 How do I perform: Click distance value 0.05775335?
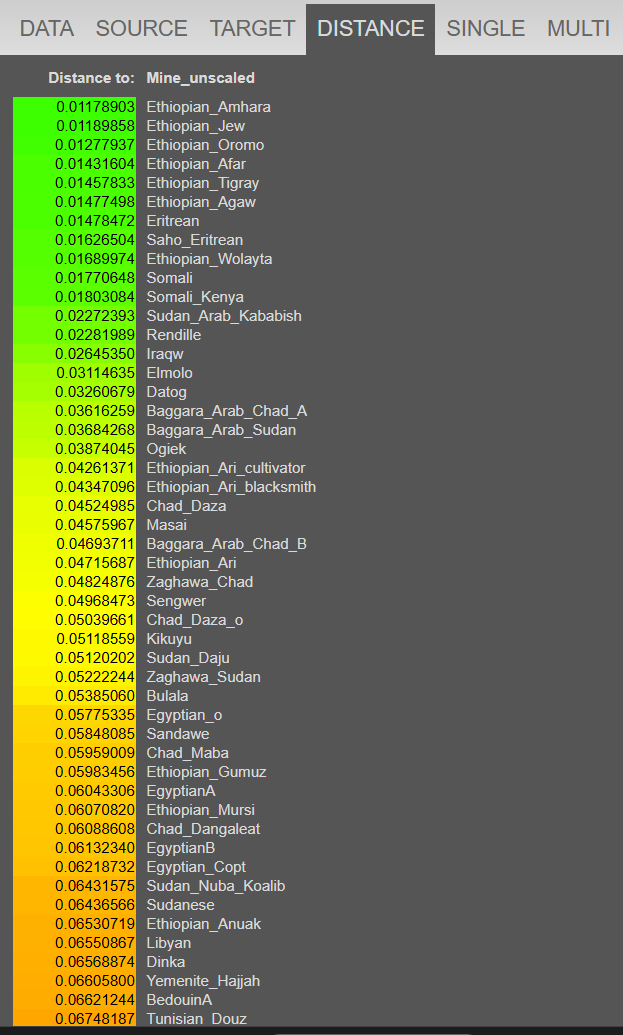coord(96,716)
